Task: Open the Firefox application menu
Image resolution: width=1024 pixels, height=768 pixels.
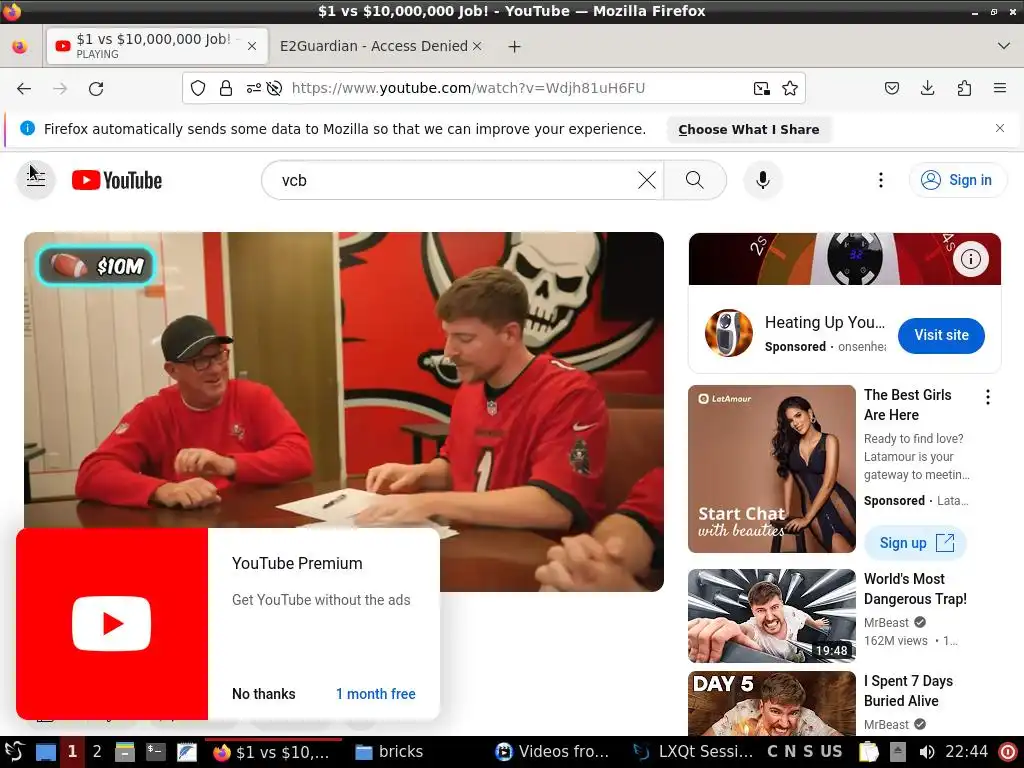Action: click(1000, 88)
